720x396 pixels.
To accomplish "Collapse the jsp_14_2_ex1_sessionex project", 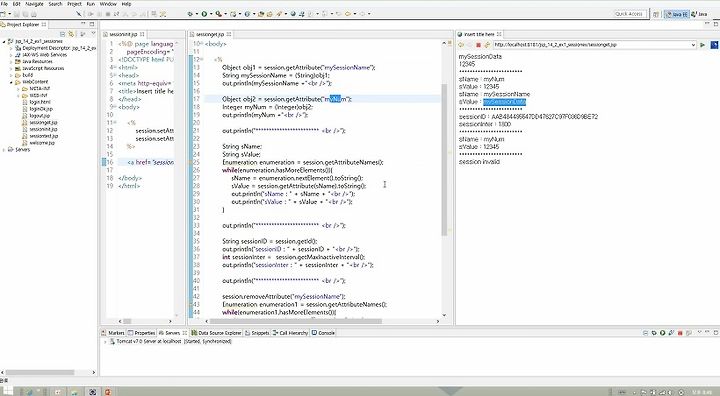I will [4, 41].
